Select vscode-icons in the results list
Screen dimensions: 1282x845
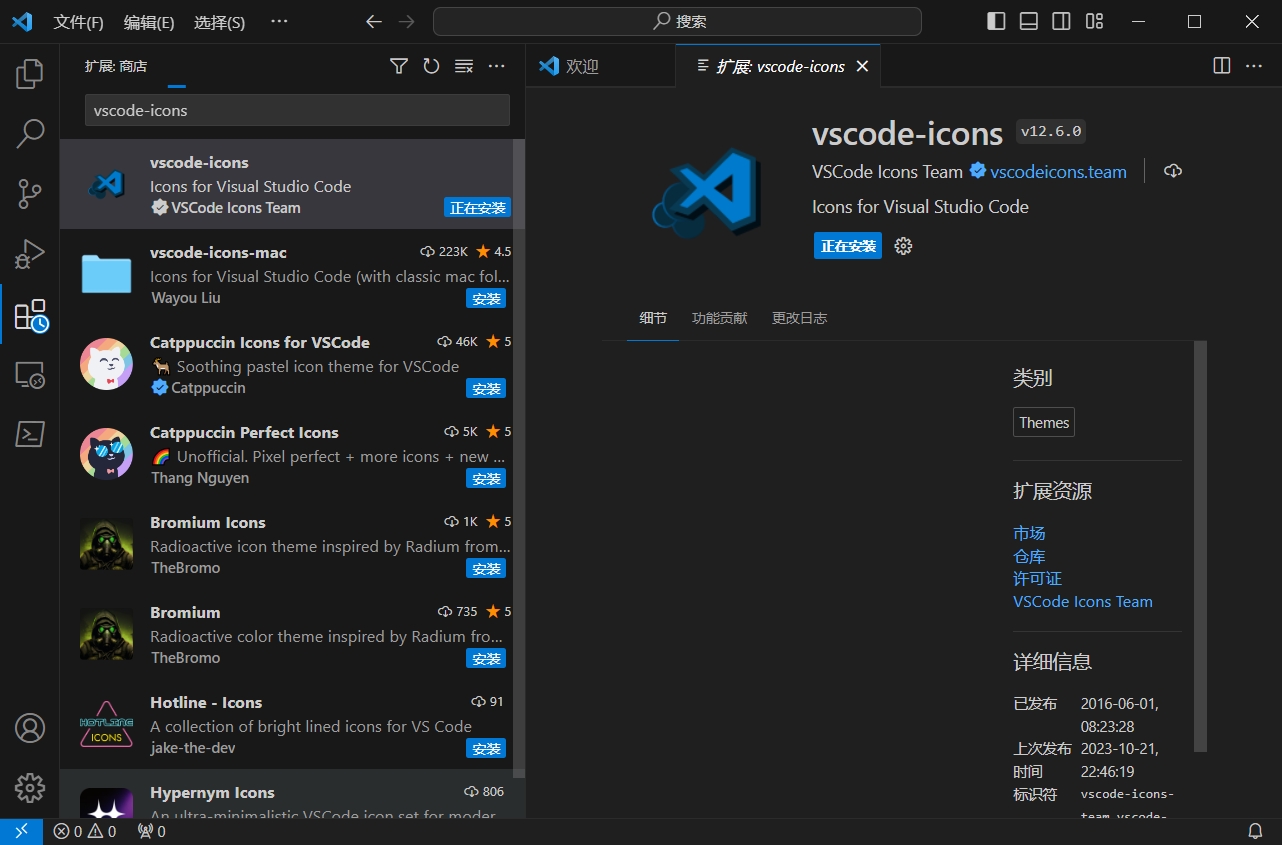[x=286, y=184]
